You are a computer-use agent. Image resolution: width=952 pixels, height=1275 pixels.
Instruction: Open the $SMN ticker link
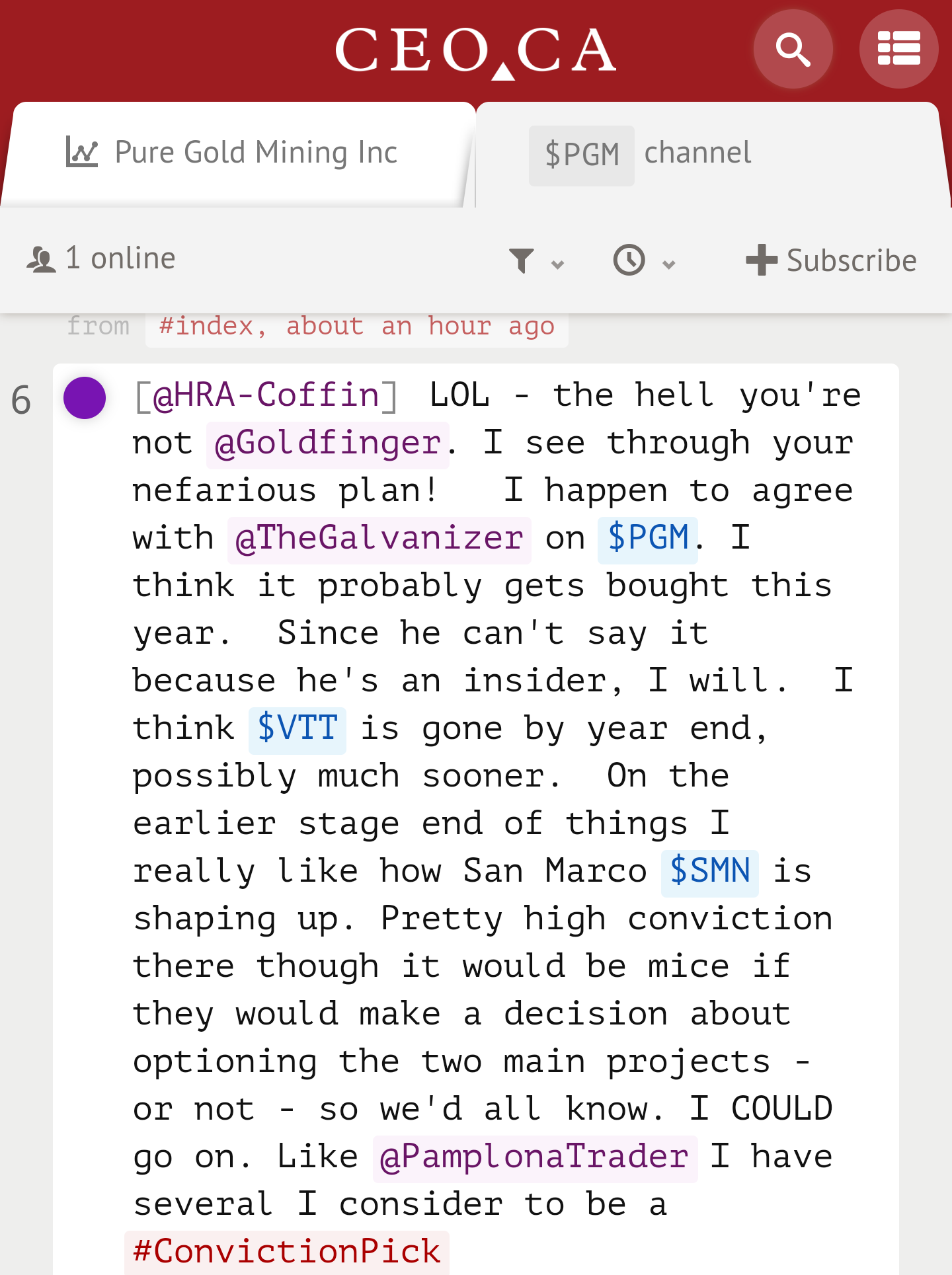click(x=709, y=872)
